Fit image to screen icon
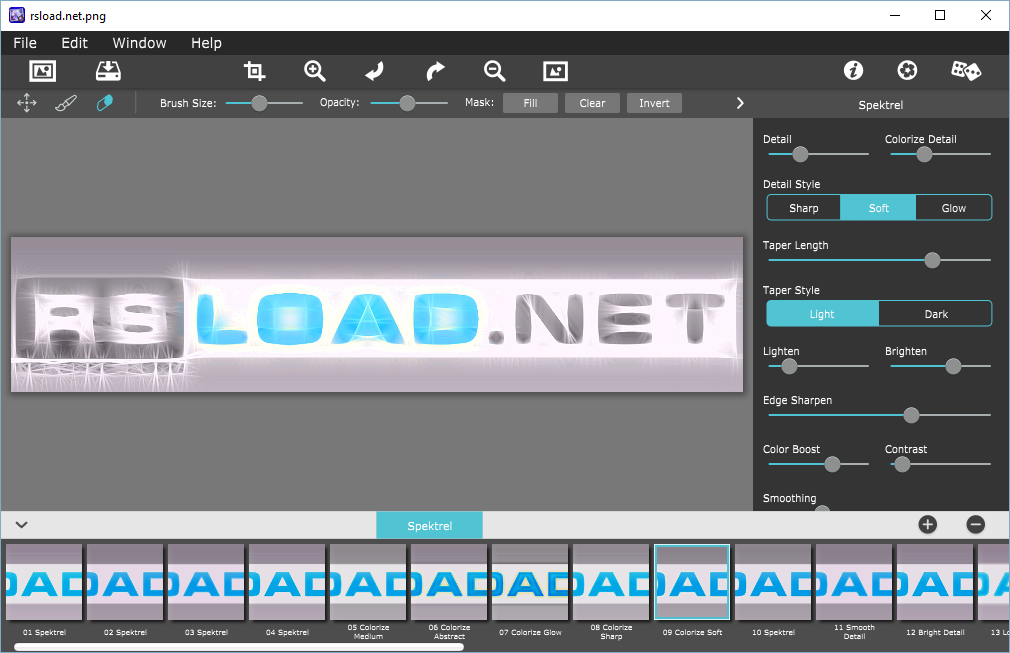1010x653 pixels. (555, 71)
